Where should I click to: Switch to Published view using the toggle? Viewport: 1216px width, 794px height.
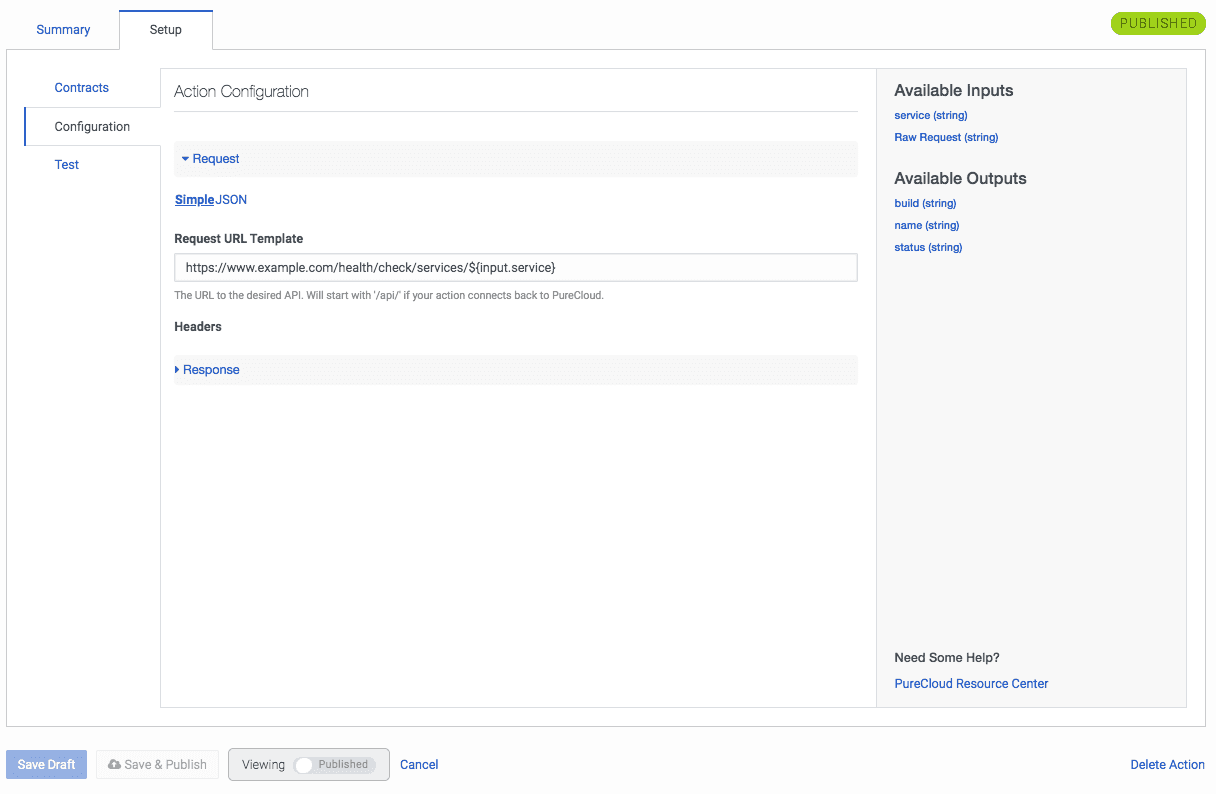coord(307,764)
